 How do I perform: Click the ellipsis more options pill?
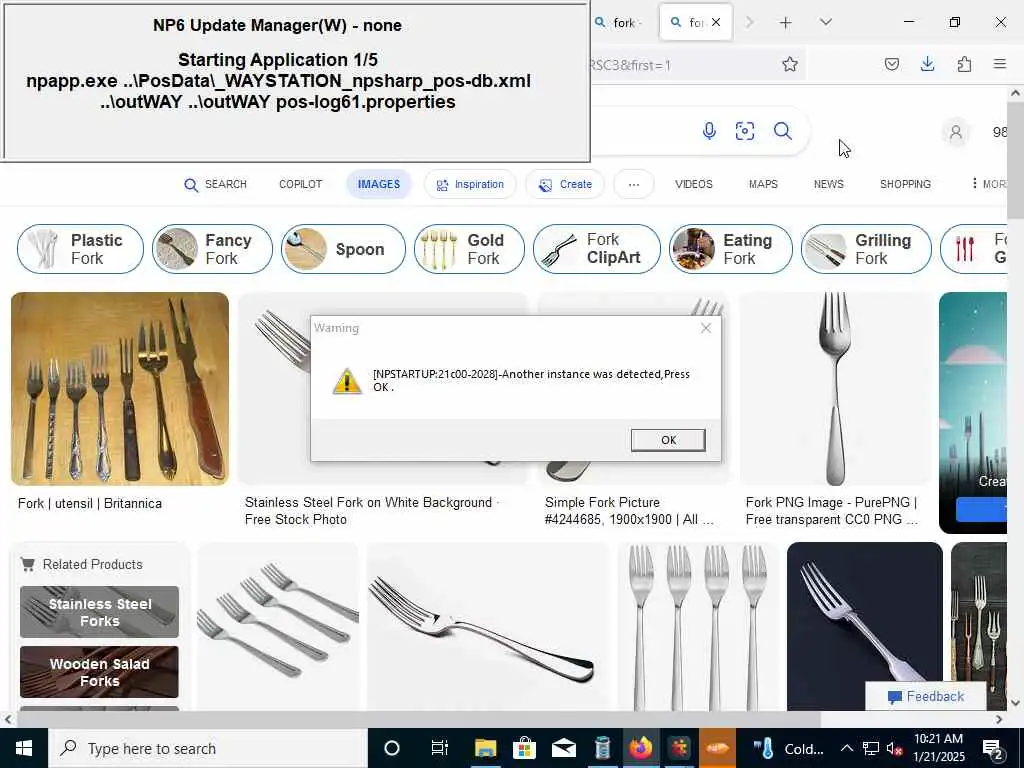coord(633,185)
